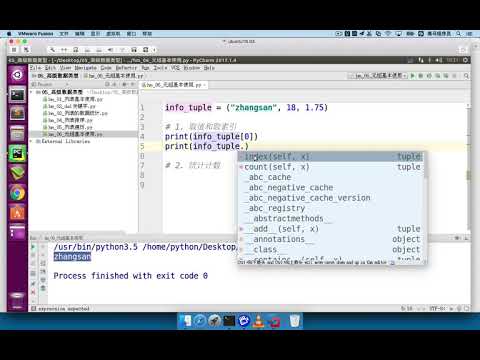Expand External Libraries node
The image size is (480, 360).
click(31, 141)
